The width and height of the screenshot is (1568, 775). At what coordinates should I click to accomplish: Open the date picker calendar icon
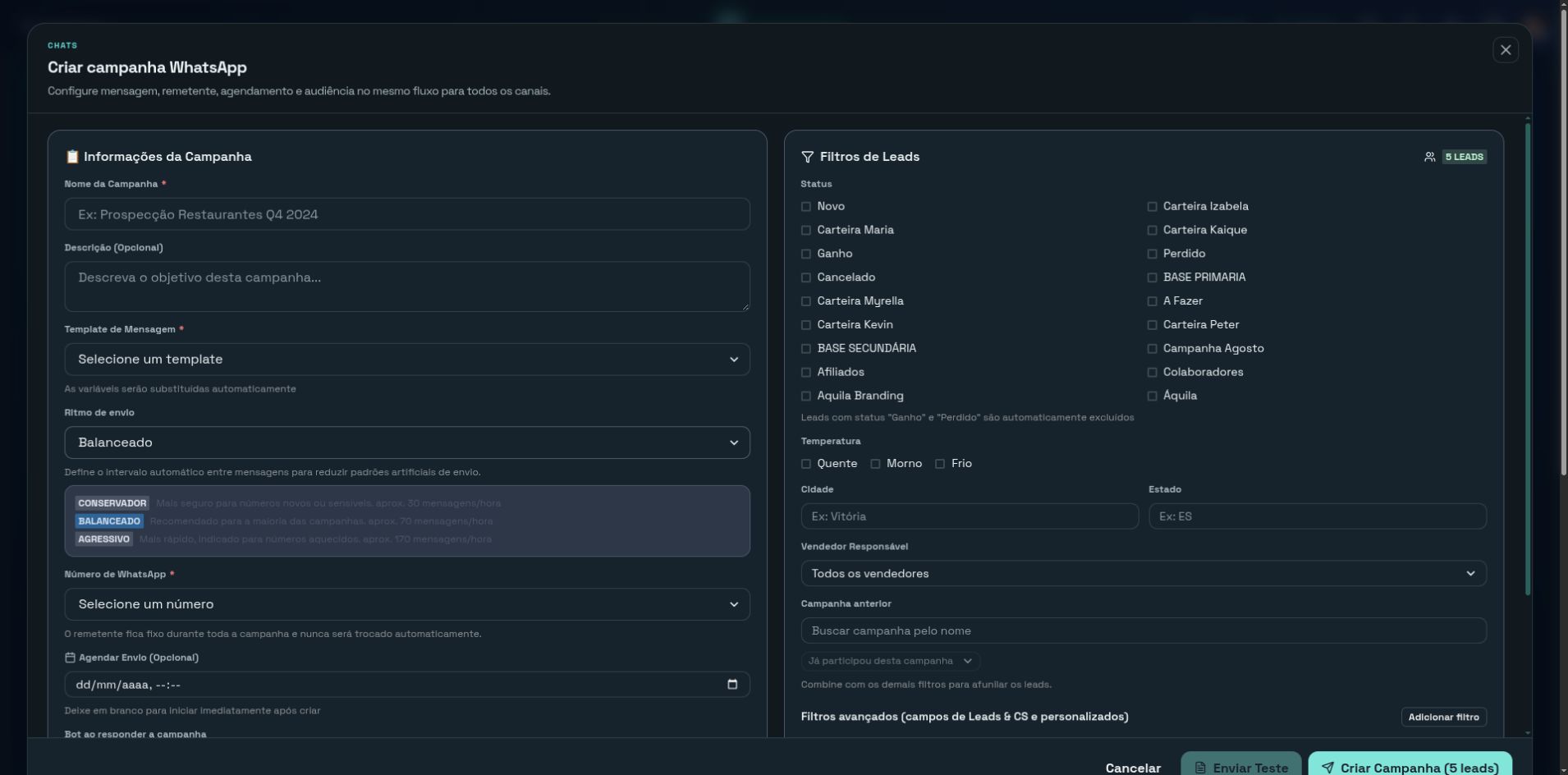732,685
